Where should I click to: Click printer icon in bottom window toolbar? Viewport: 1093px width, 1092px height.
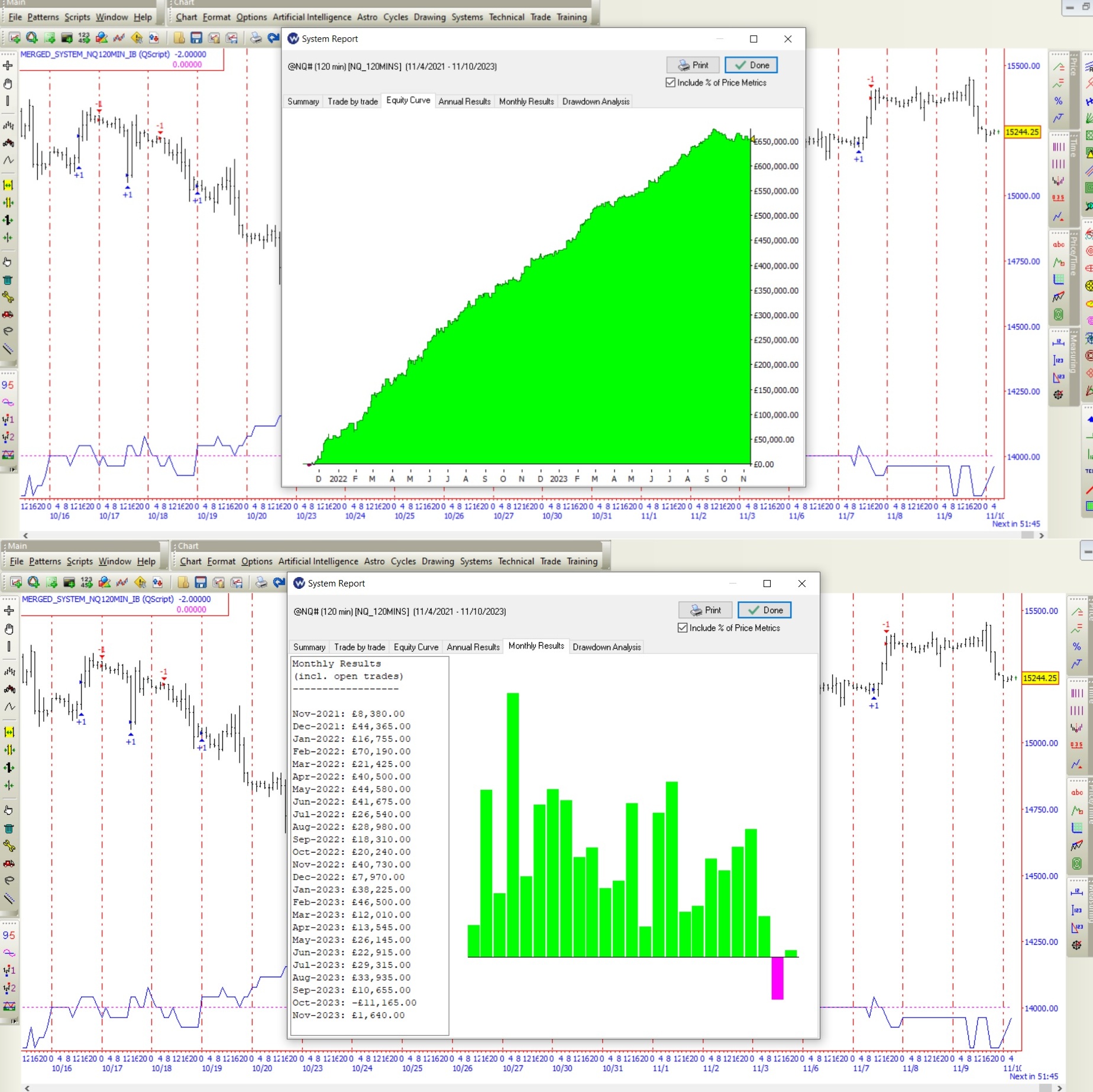(261, 583)
